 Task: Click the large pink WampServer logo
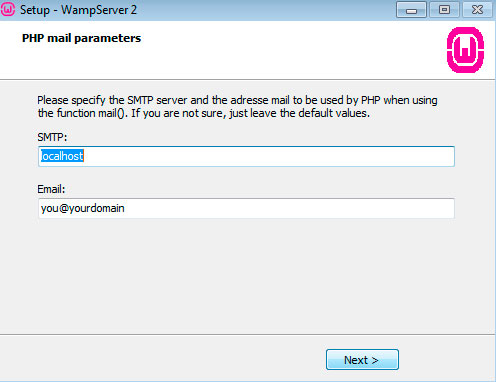tap(465, 50)
